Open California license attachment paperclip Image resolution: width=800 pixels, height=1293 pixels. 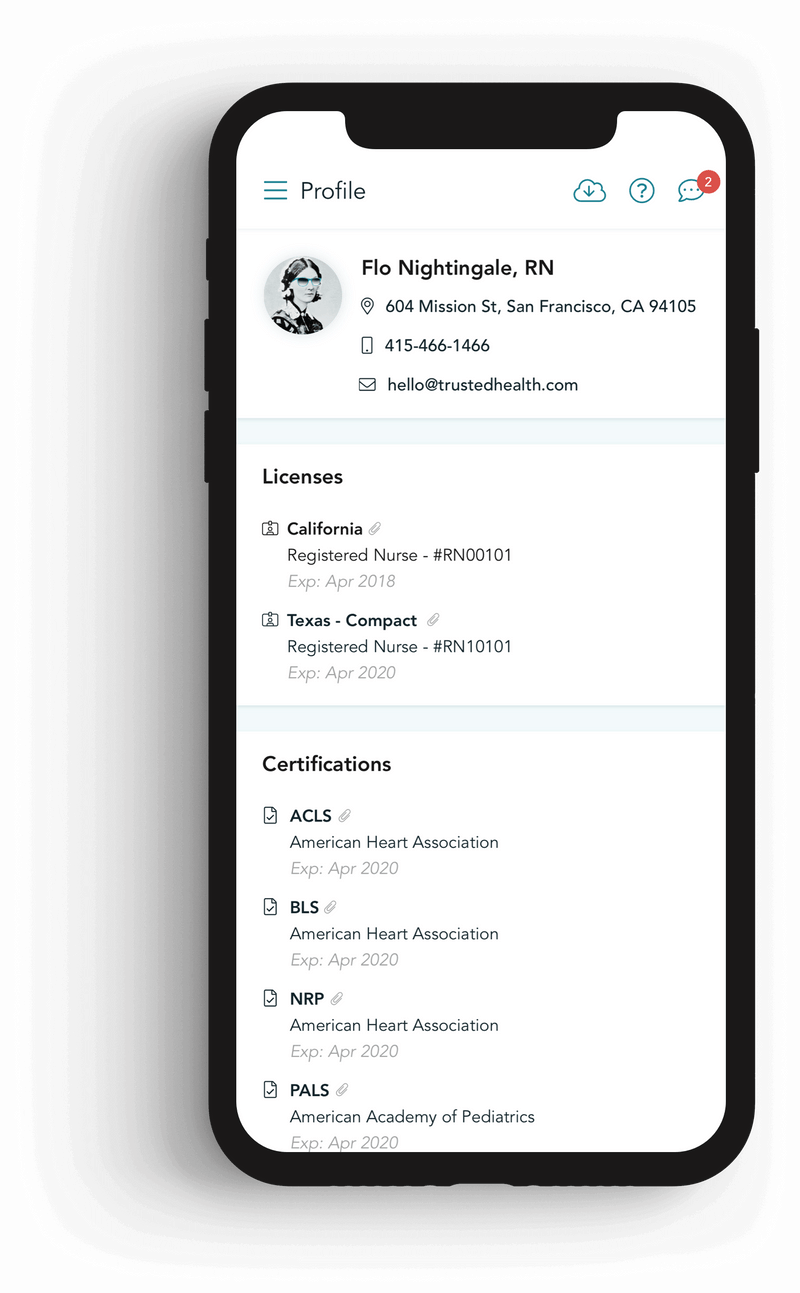pyautogui.click(x=375, y=529)
